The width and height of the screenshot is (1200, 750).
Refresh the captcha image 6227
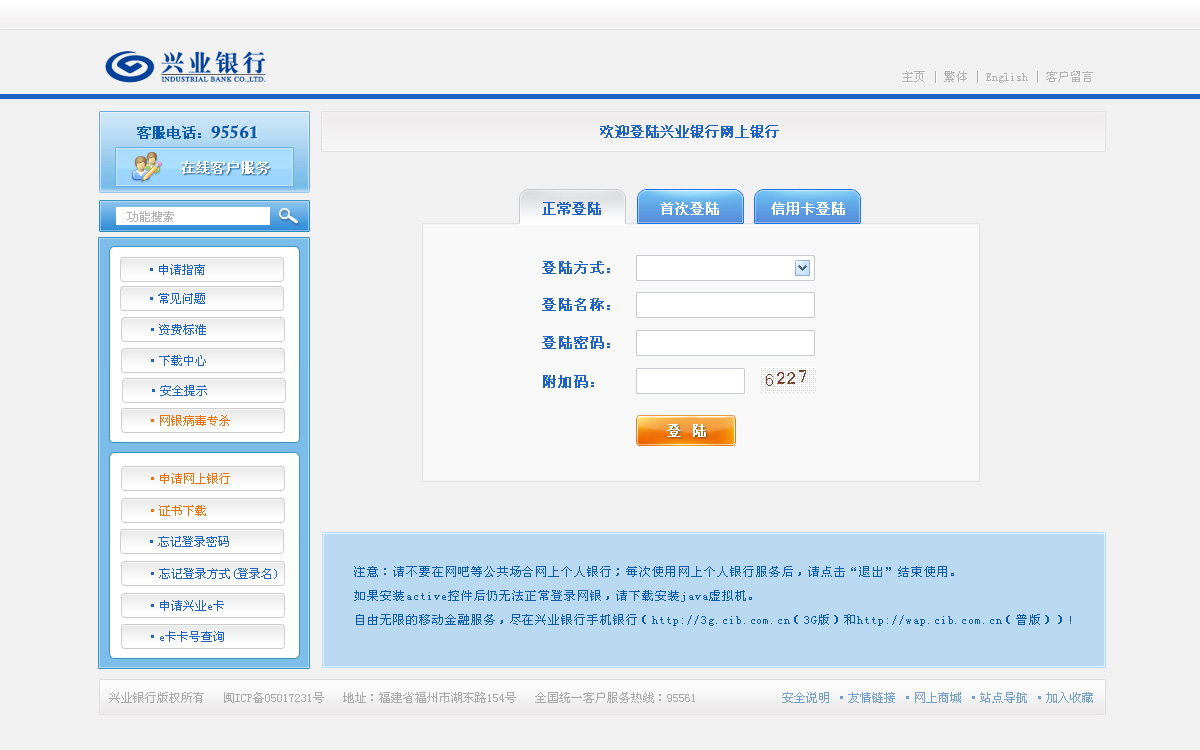point(787,380)
